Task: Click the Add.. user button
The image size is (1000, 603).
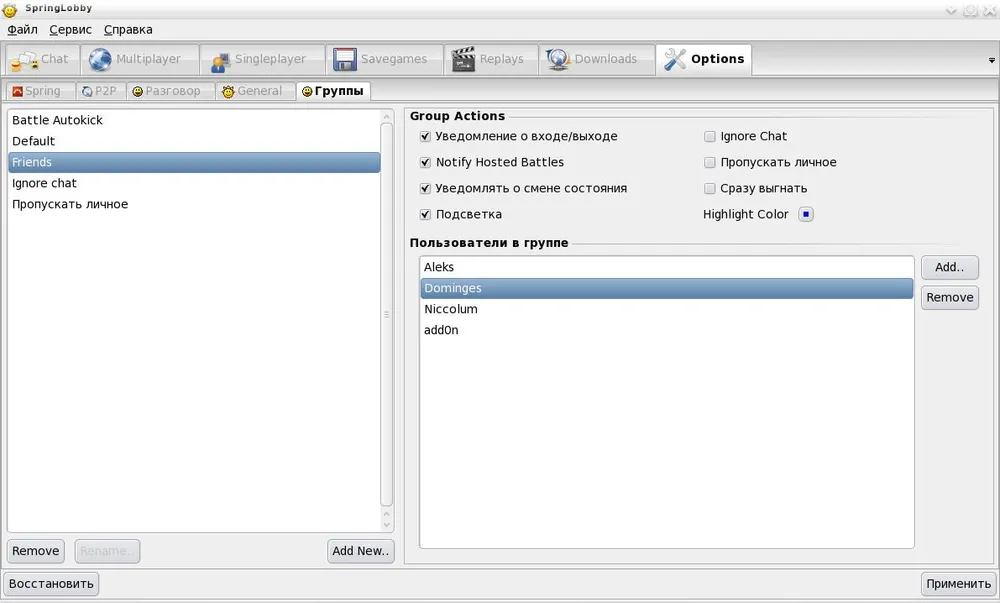Action: (949, 267)
